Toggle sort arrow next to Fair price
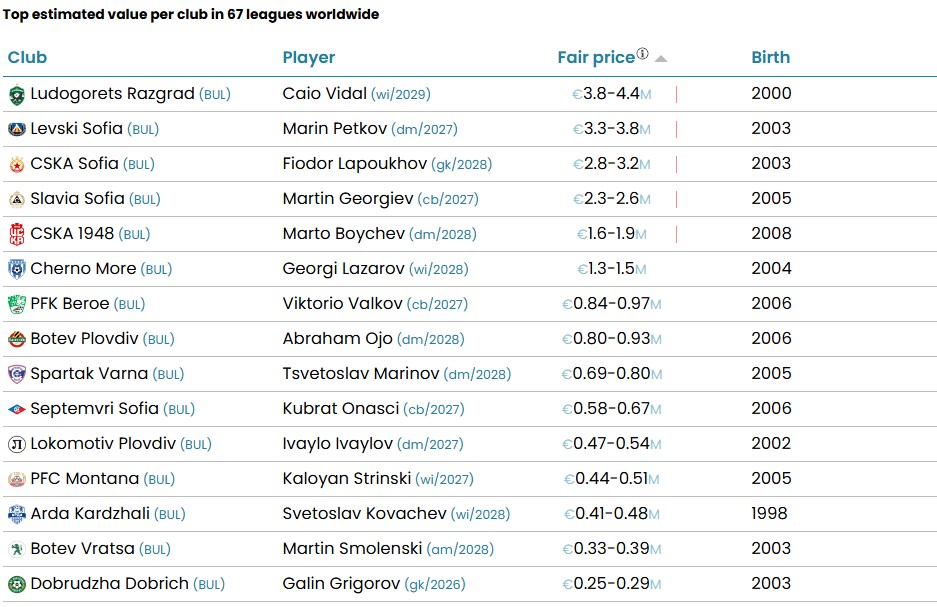 [x=661, y=59]
